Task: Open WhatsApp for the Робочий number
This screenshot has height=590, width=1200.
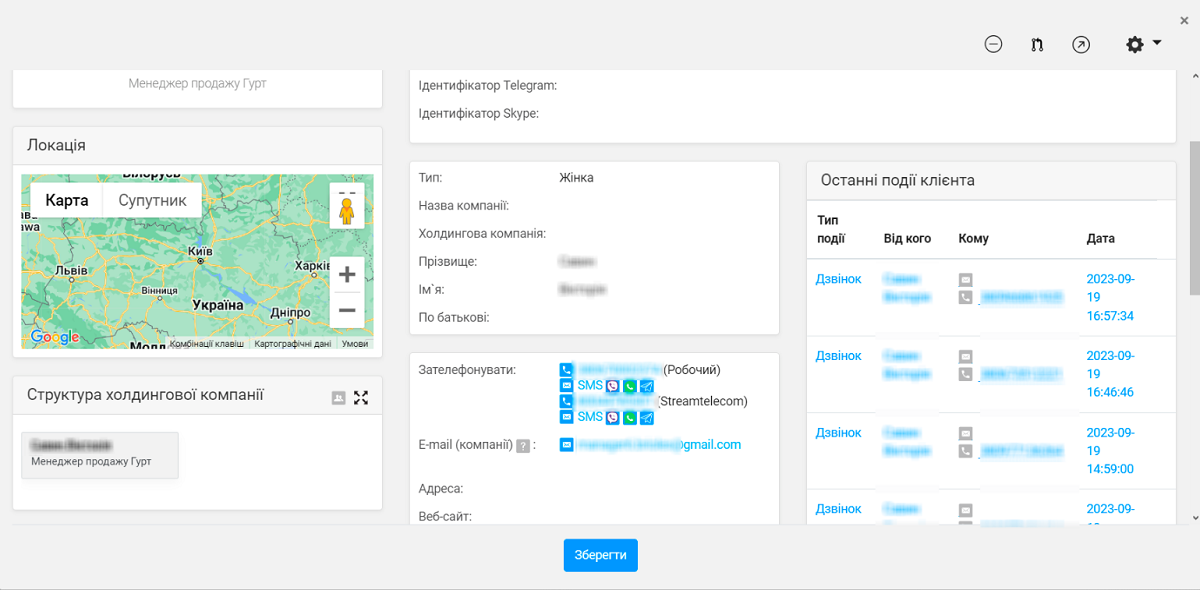Action: (x=630, y=386)
